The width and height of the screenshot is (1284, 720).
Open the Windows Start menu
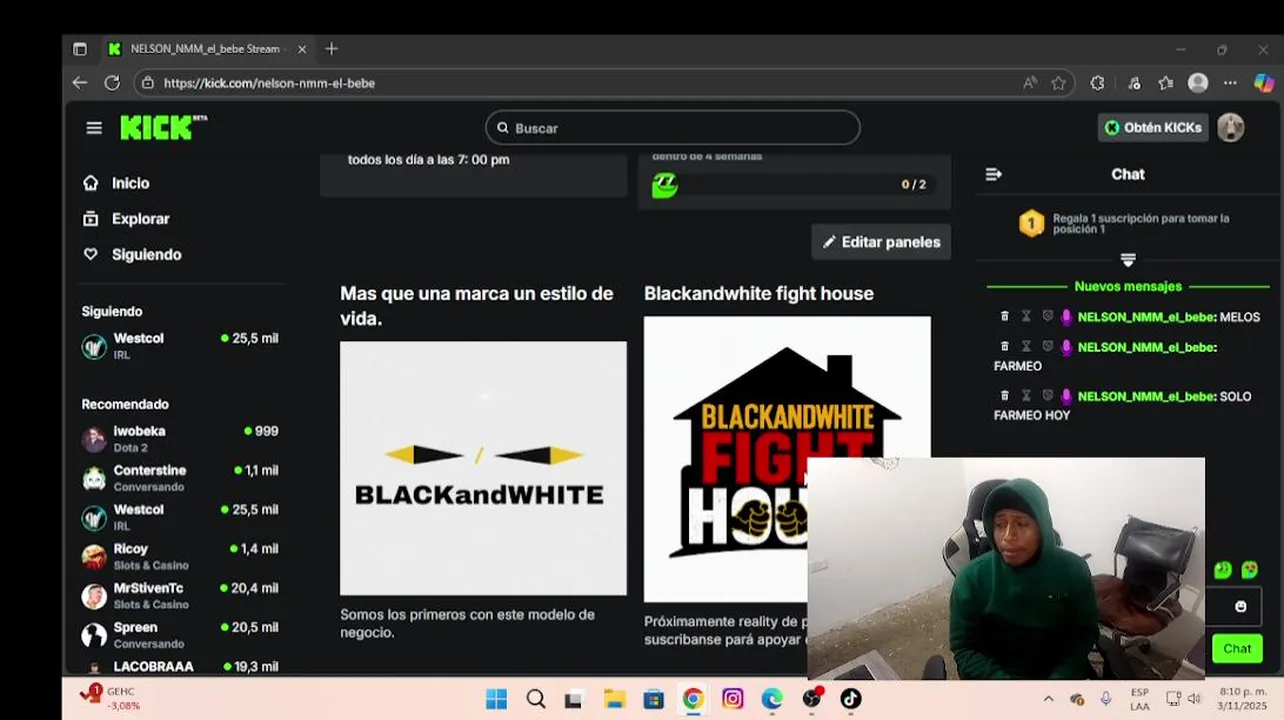[496, 699]
